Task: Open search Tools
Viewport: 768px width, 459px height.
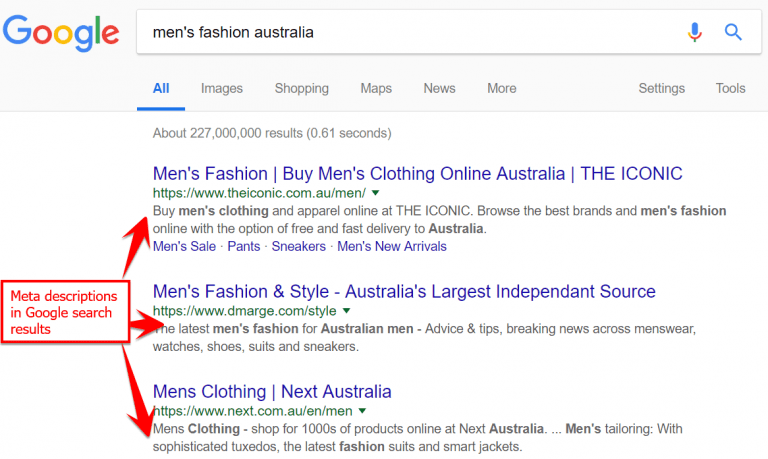Action: 730,88
